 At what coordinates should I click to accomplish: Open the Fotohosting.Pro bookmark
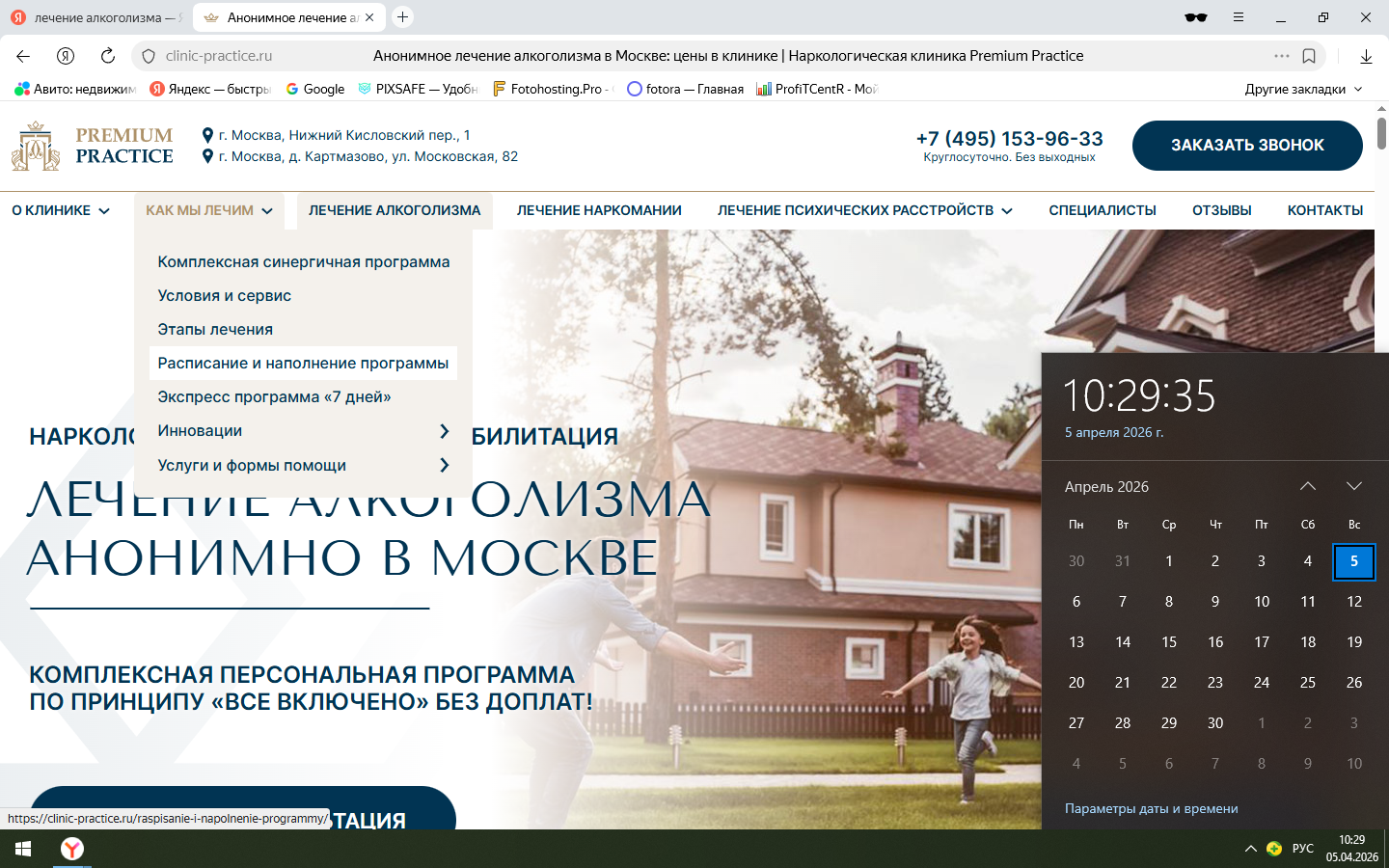553,89
